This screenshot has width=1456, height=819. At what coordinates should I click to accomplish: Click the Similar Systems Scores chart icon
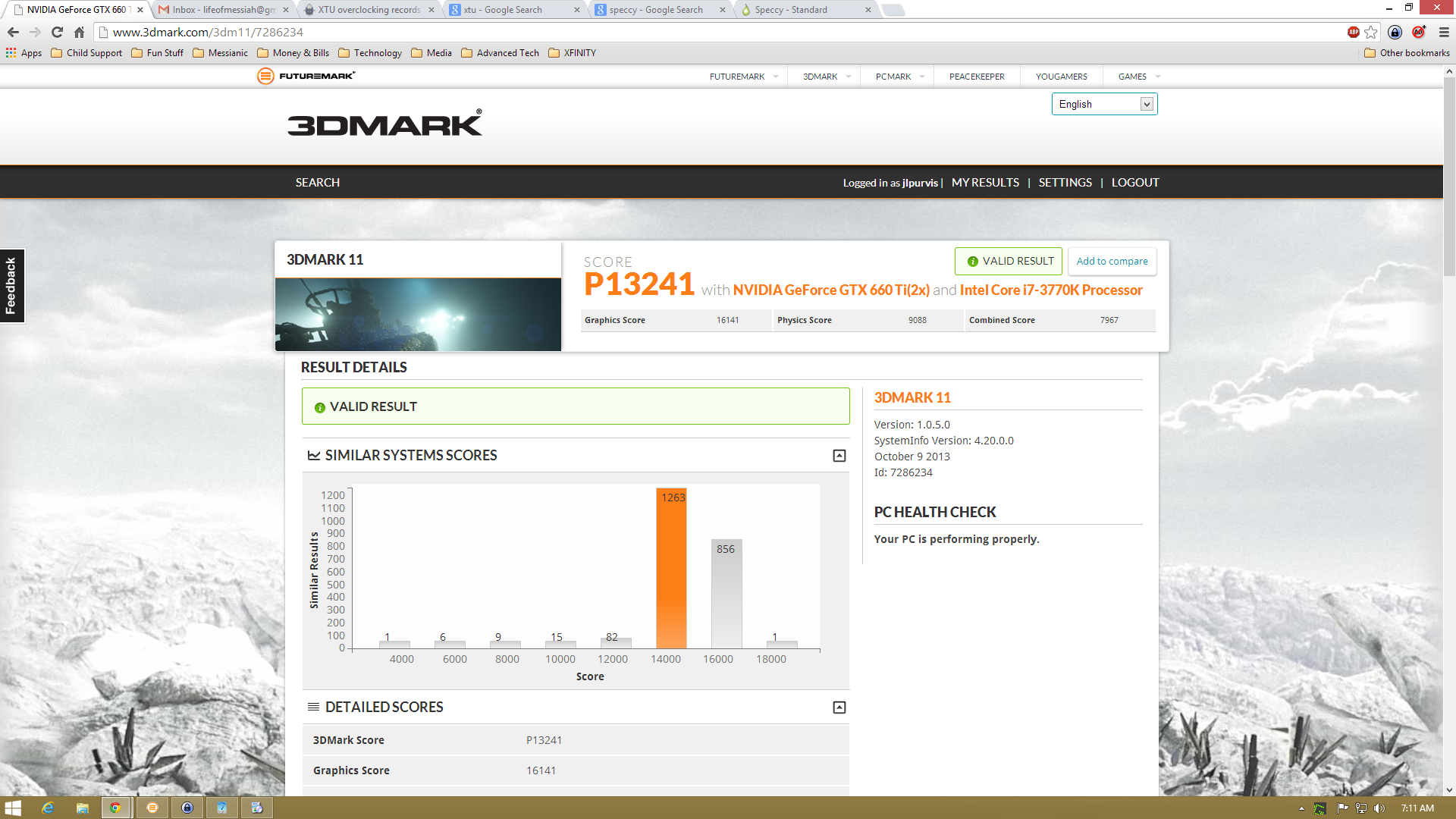point(313,455)
